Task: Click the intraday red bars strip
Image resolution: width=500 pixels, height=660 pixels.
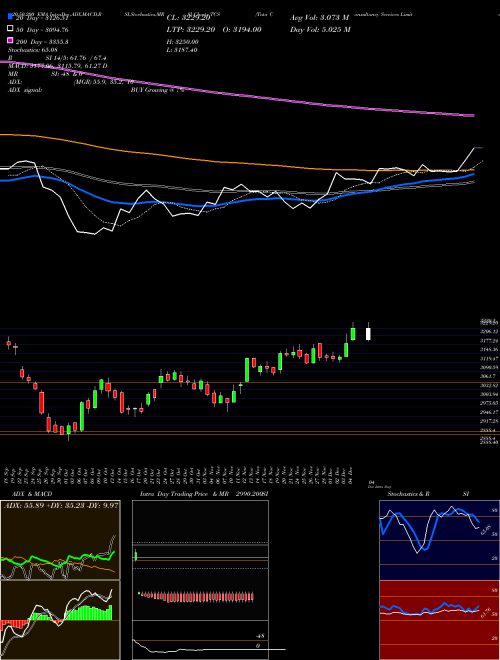Action: tap(196, 597)
